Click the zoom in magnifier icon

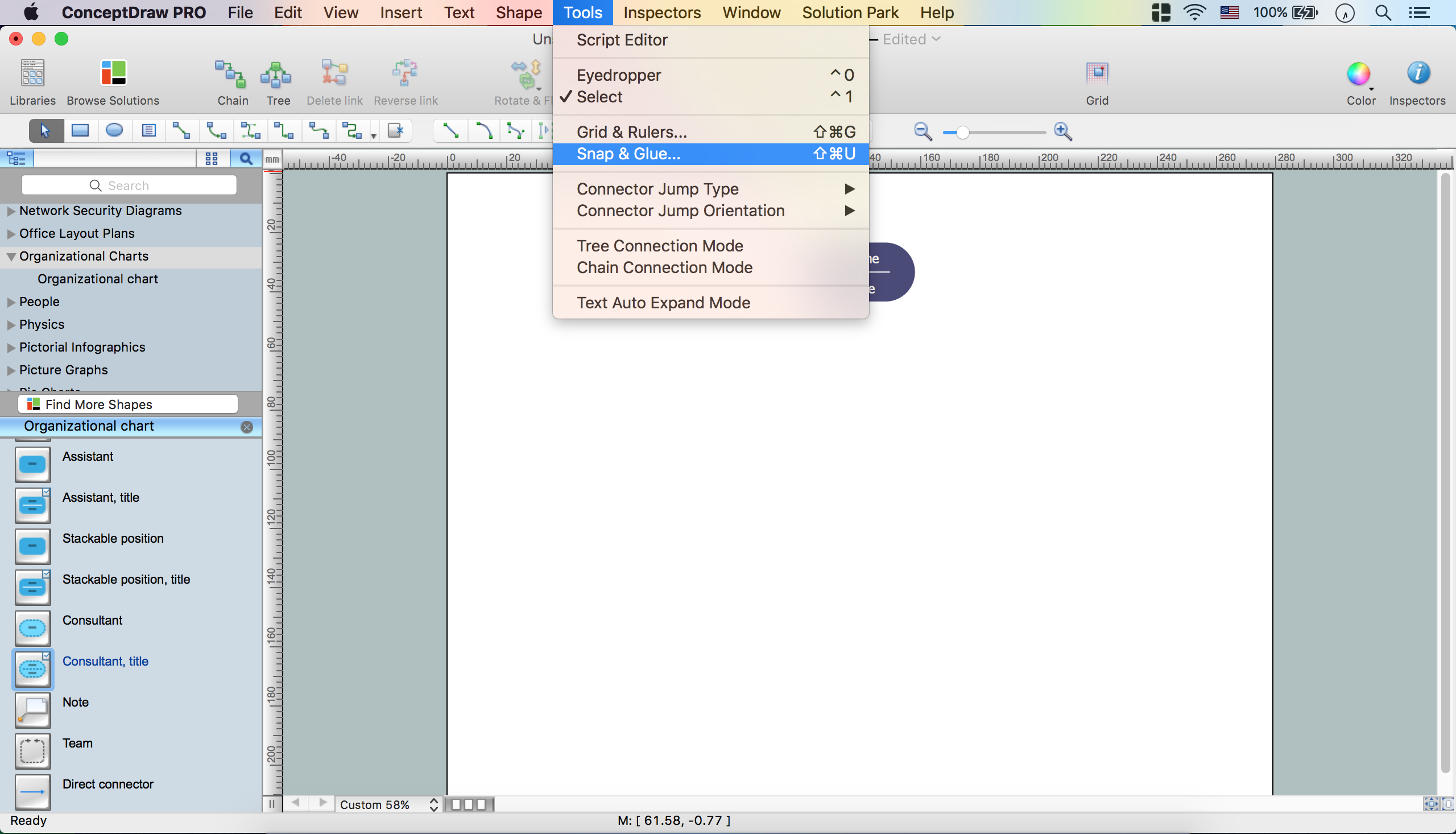coord(1062,131)
